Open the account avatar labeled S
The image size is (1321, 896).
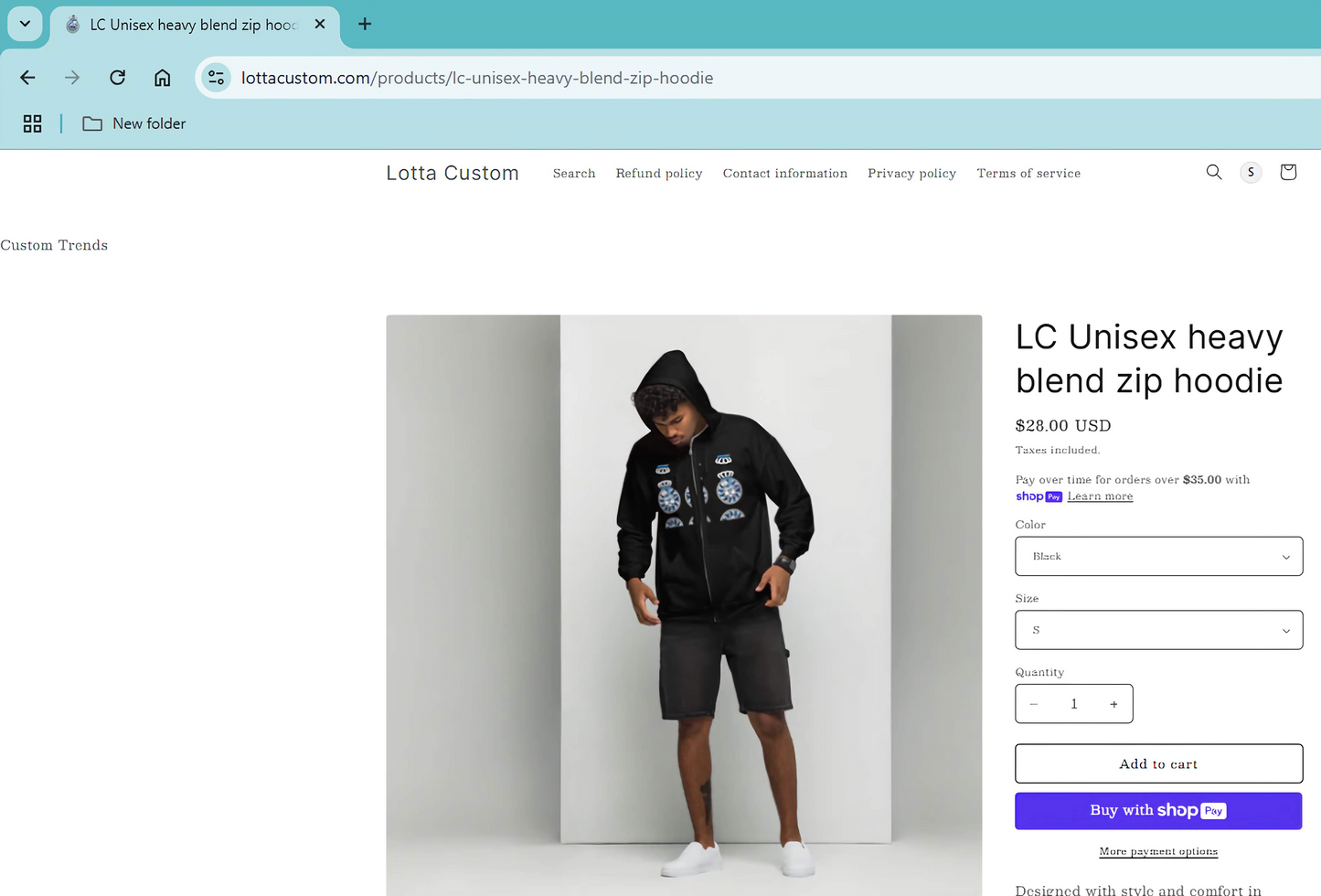point(1251,172)
